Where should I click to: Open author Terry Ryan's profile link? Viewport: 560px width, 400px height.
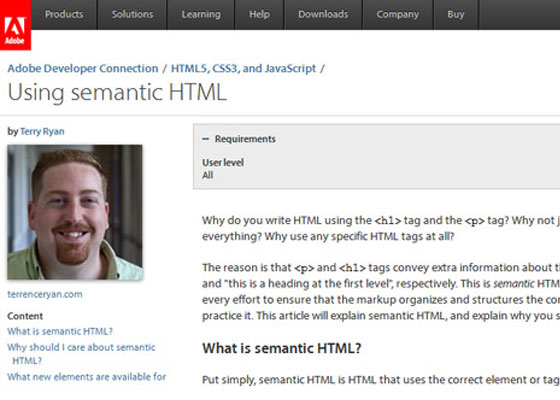(x=42, y=131)
